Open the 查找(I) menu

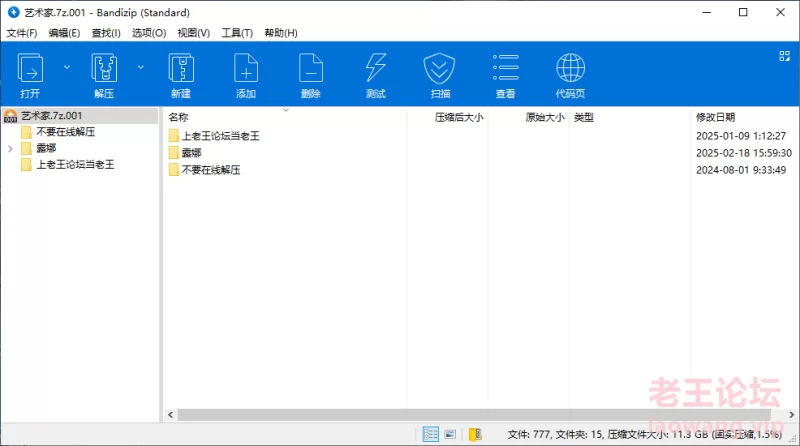click(x=106, y=33)
